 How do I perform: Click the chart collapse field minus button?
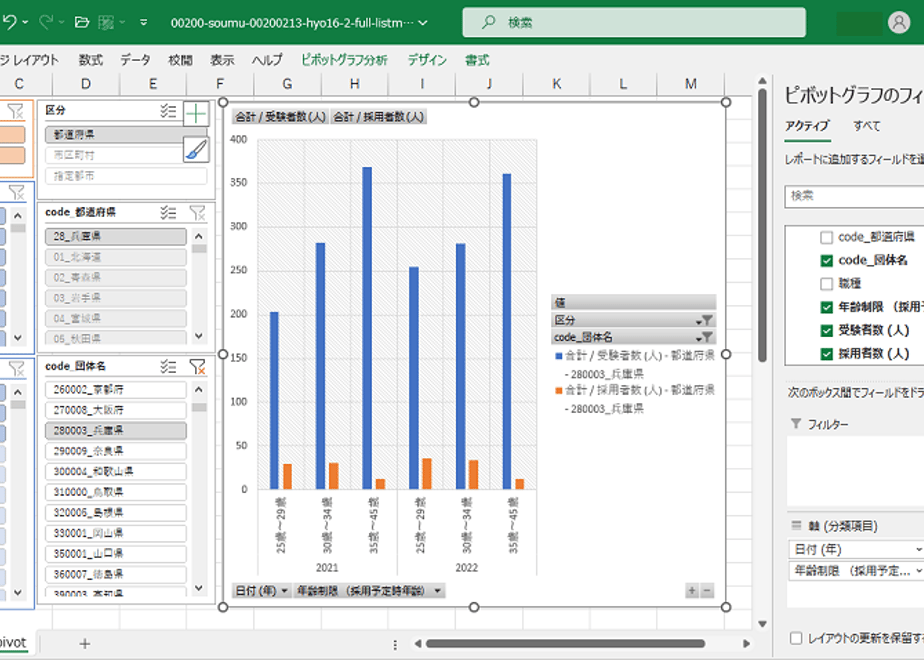[x=707, y=590]
